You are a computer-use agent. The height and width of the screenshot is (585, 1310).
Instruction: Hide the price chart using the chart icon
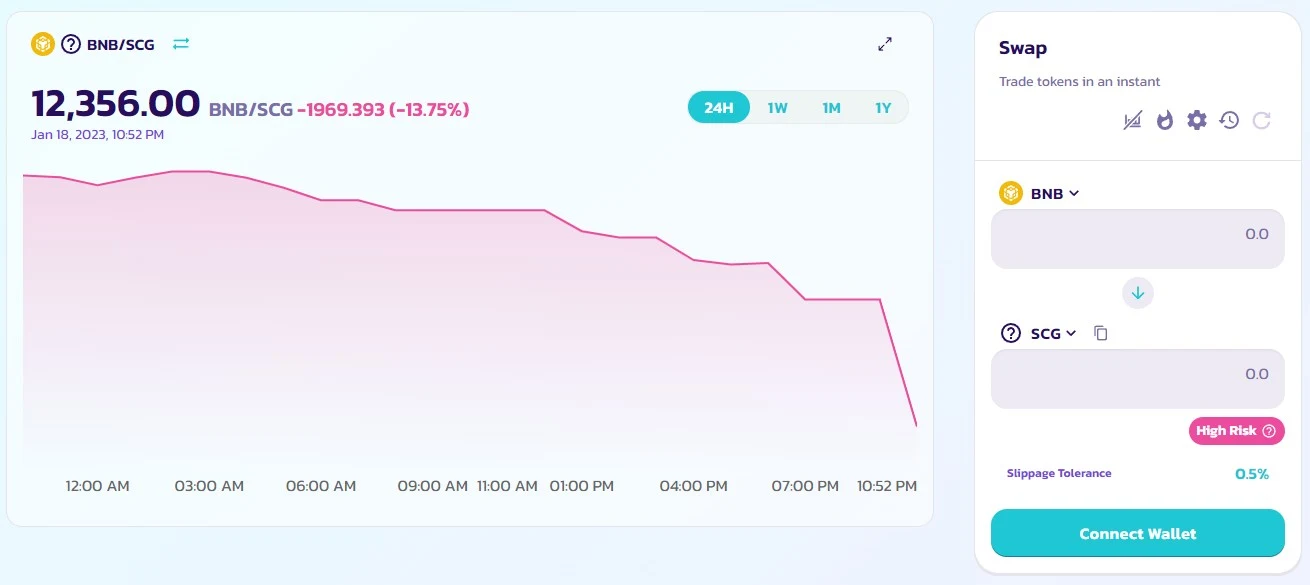point(1132,121)
